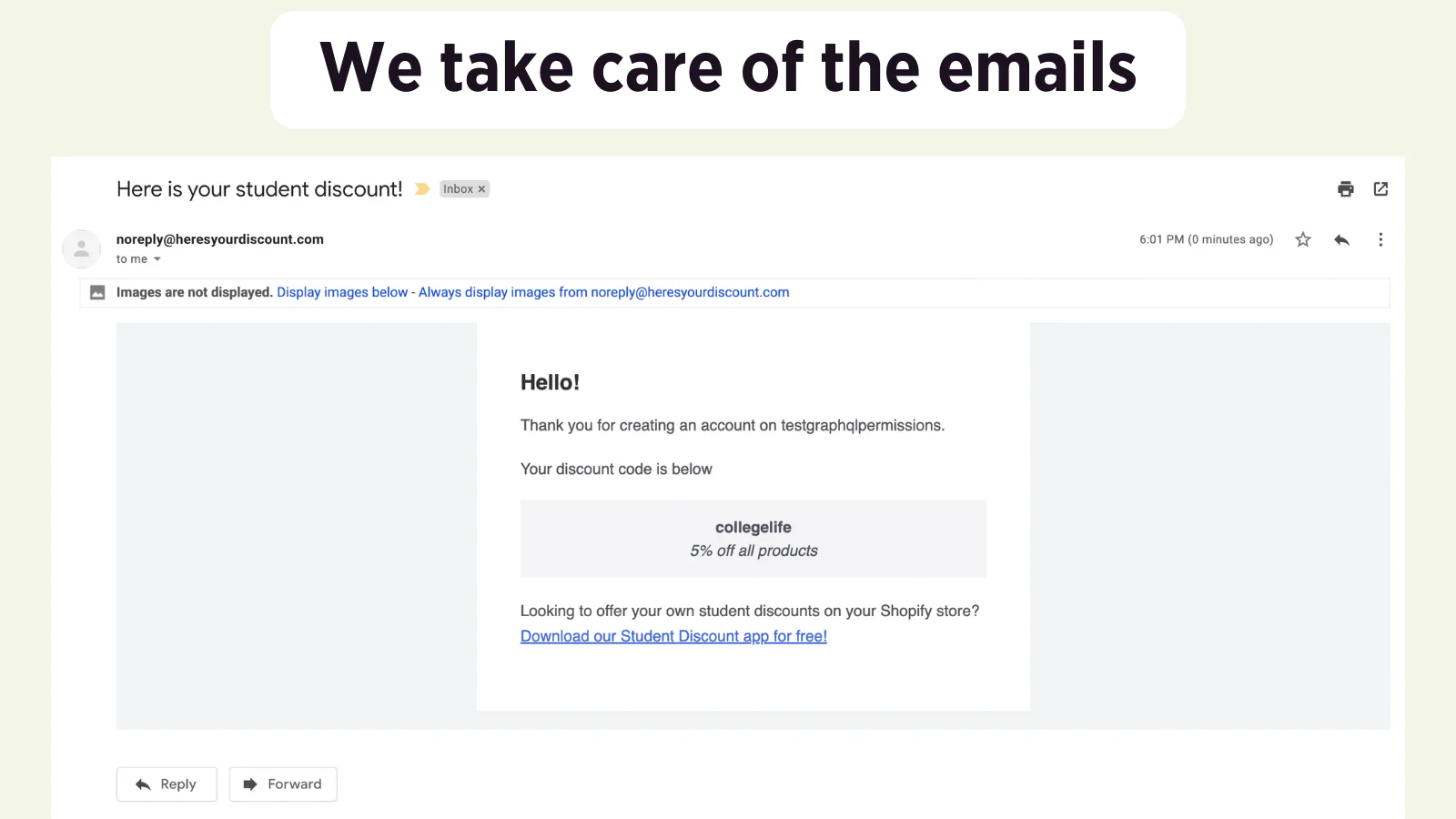
Task: Click the sender address noreply@heresyourdiscount.com
Action: 220,239
